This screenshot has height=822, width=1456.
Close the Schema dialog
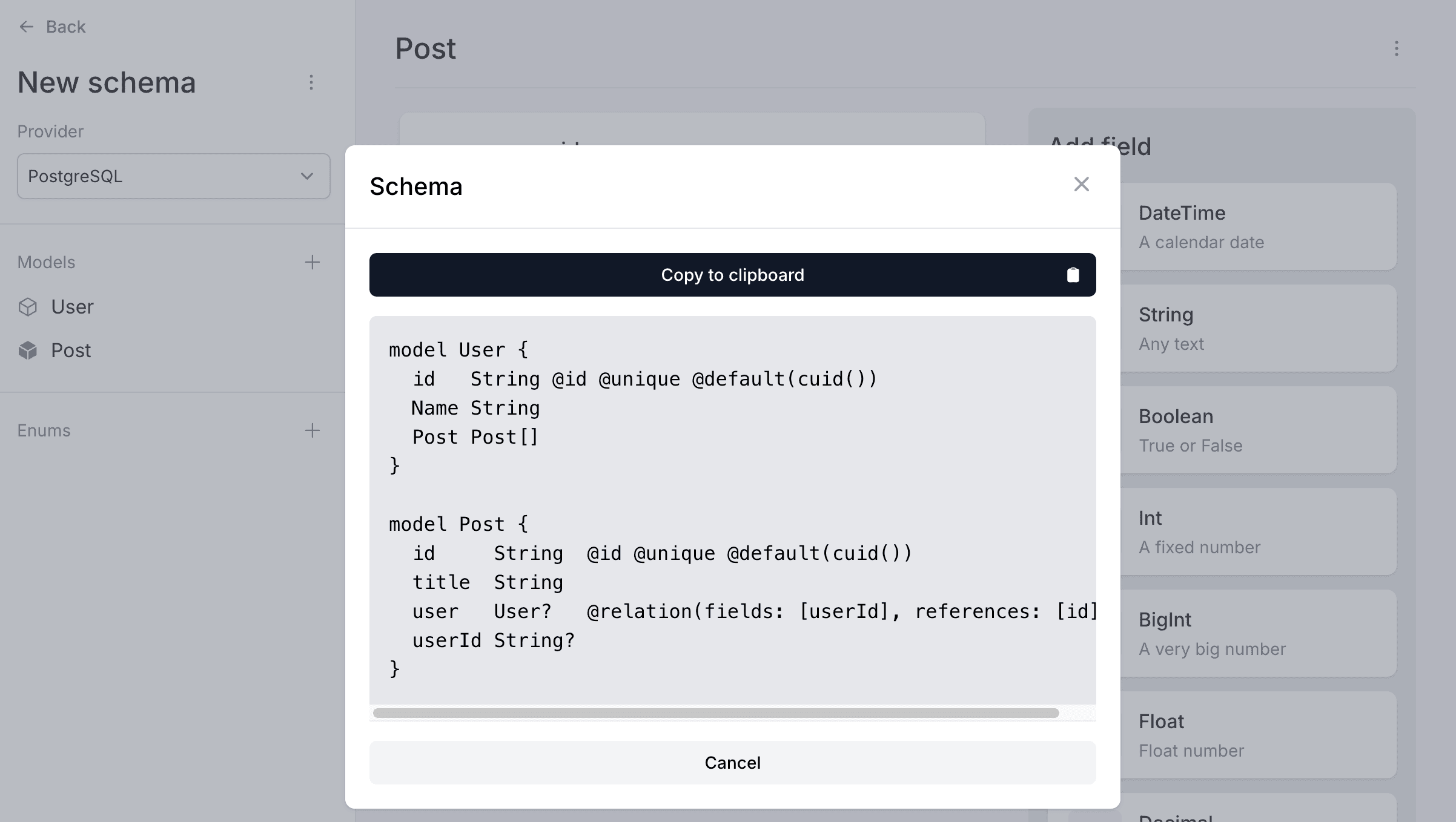point(1082,185)
